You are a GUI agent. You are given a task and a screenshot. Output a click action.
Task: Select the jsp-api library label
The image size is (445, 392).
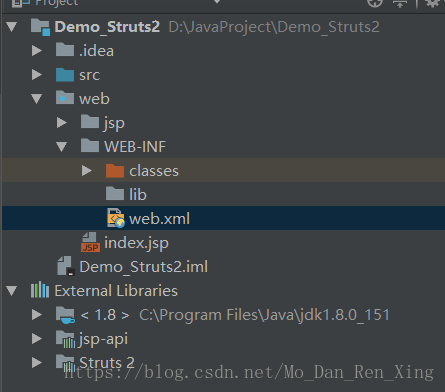pos(103,339)
